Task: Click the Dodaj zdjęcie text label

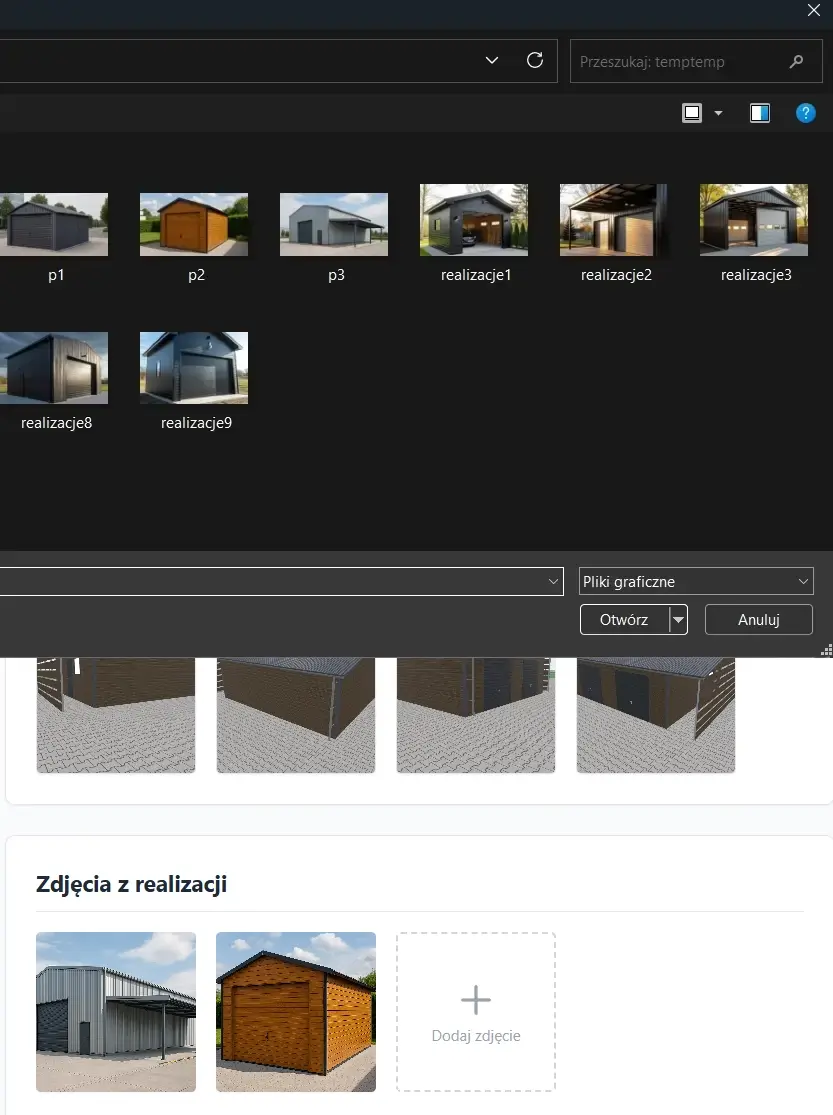Action: pyautogui.click(x=476, y=1036)
